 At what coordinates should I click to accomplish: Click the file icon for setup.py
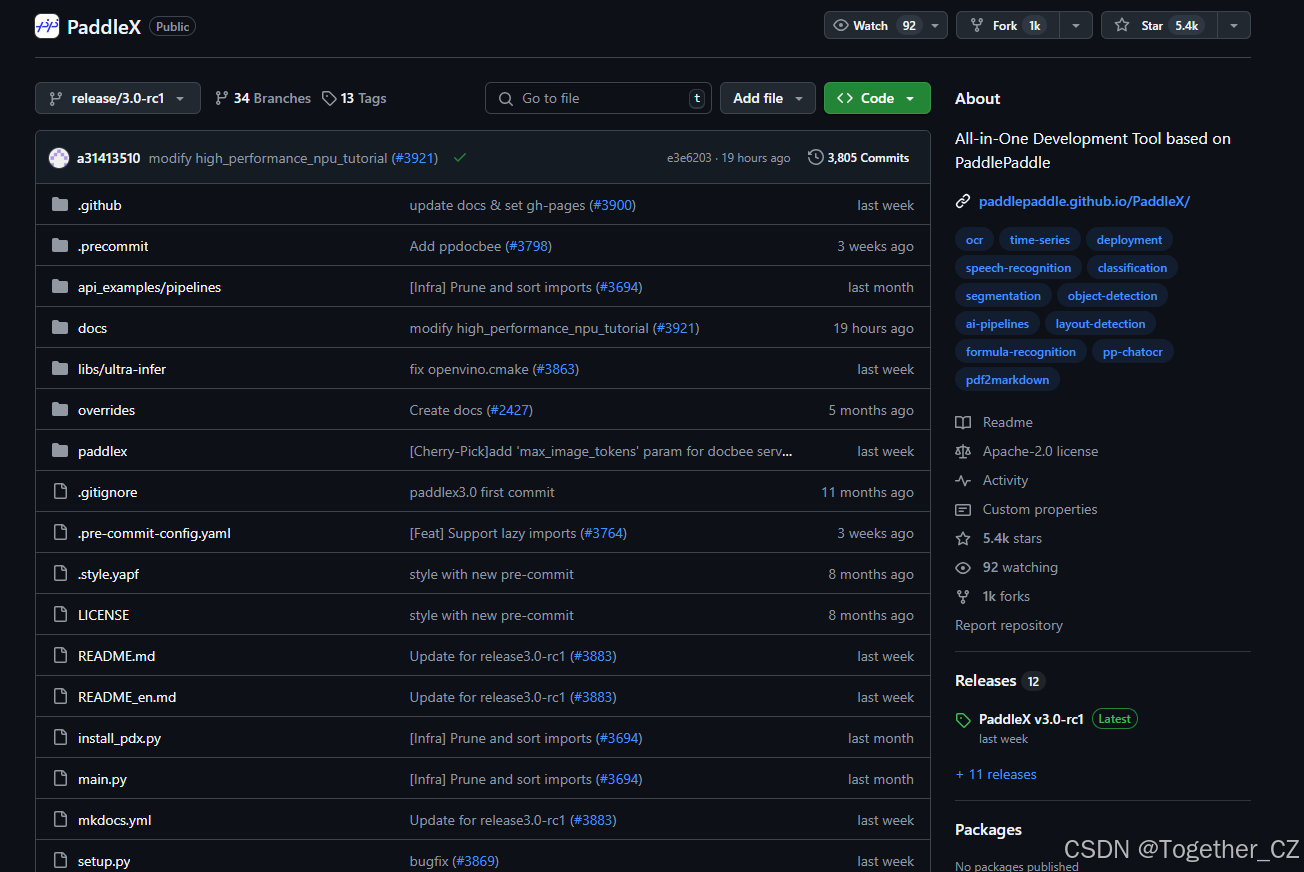click(x=60, y=861)
